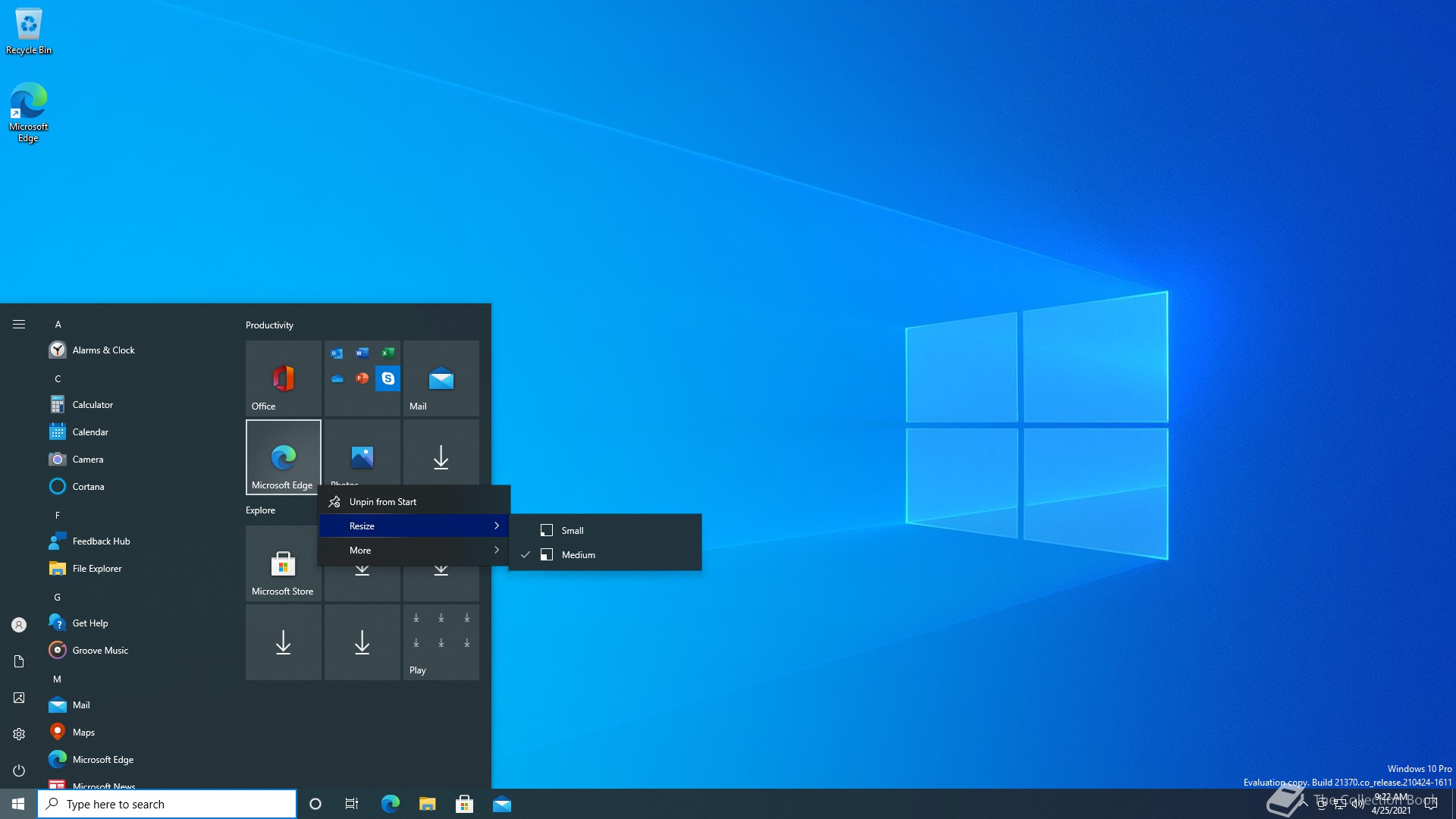The width and height of the screenshot is (1456, 819).
Task: Open the Play folder tile
Action: click(x=441, y=642)
